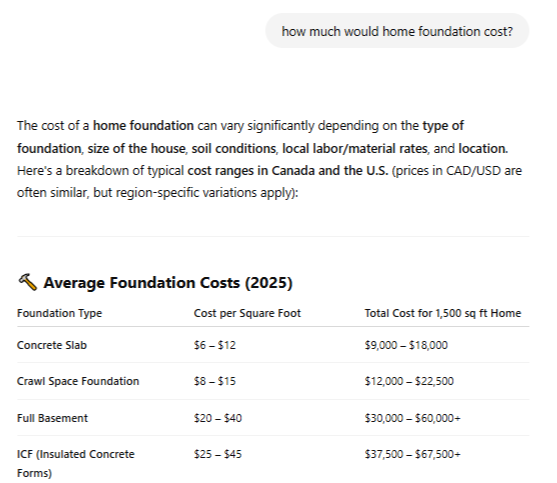The width and height of the screenshot is (557, 483).
Task: Click the $8 – $15 price cell
Action: (x=215, y=381)
